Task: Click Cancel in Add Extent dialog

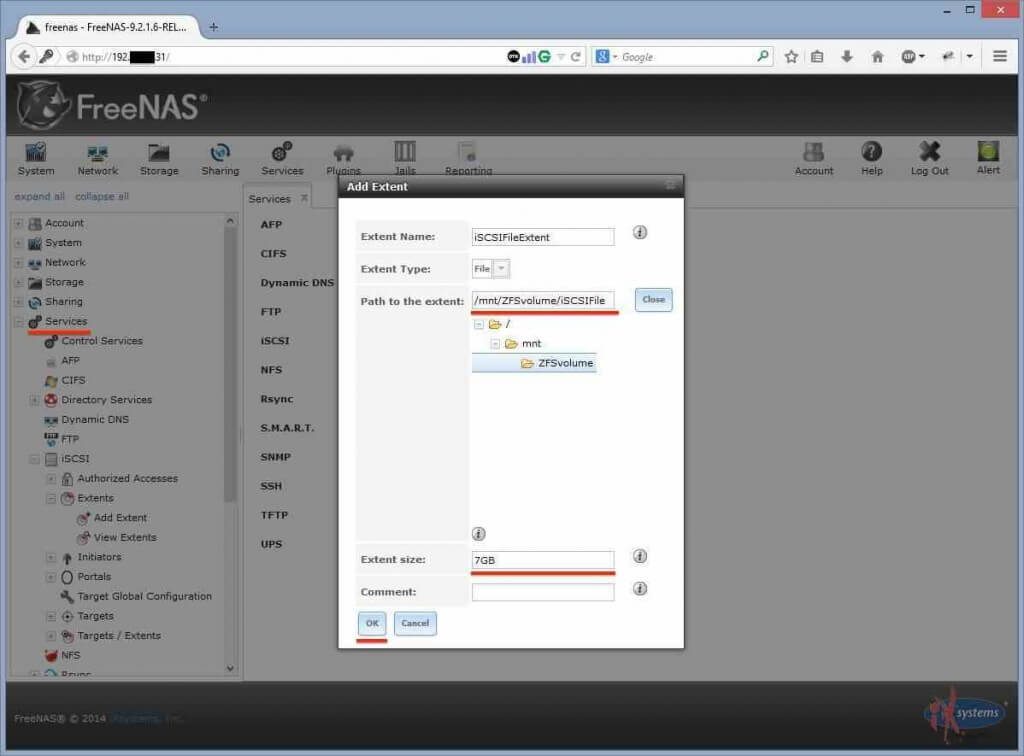Action: (415, 623)
